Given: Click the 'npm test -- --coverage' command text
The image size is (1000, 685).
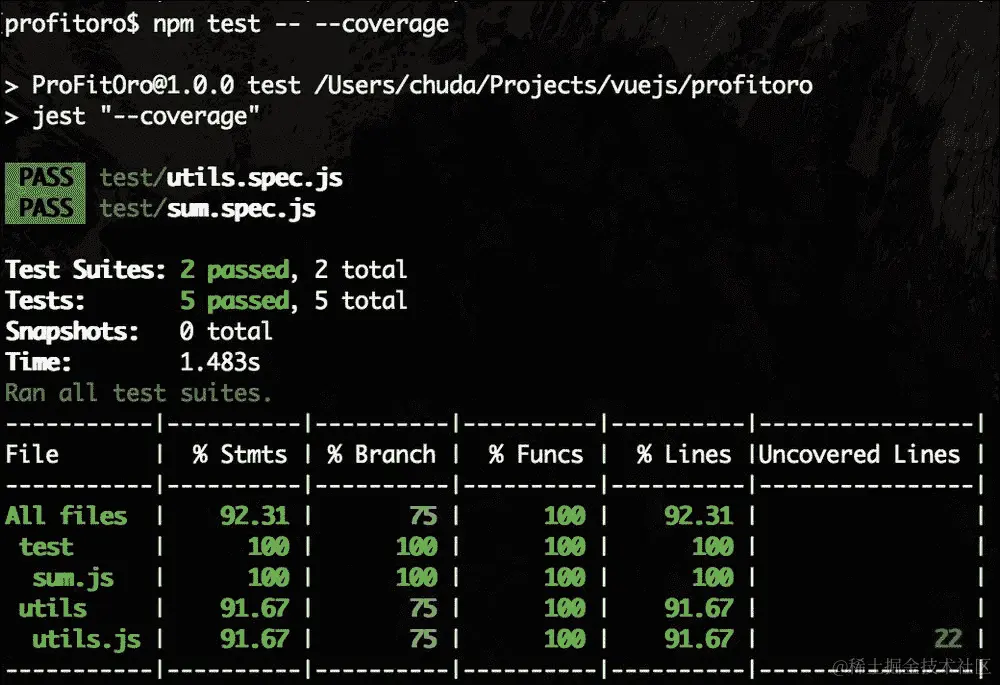Looking at the screenshot, I should point(301,24).
